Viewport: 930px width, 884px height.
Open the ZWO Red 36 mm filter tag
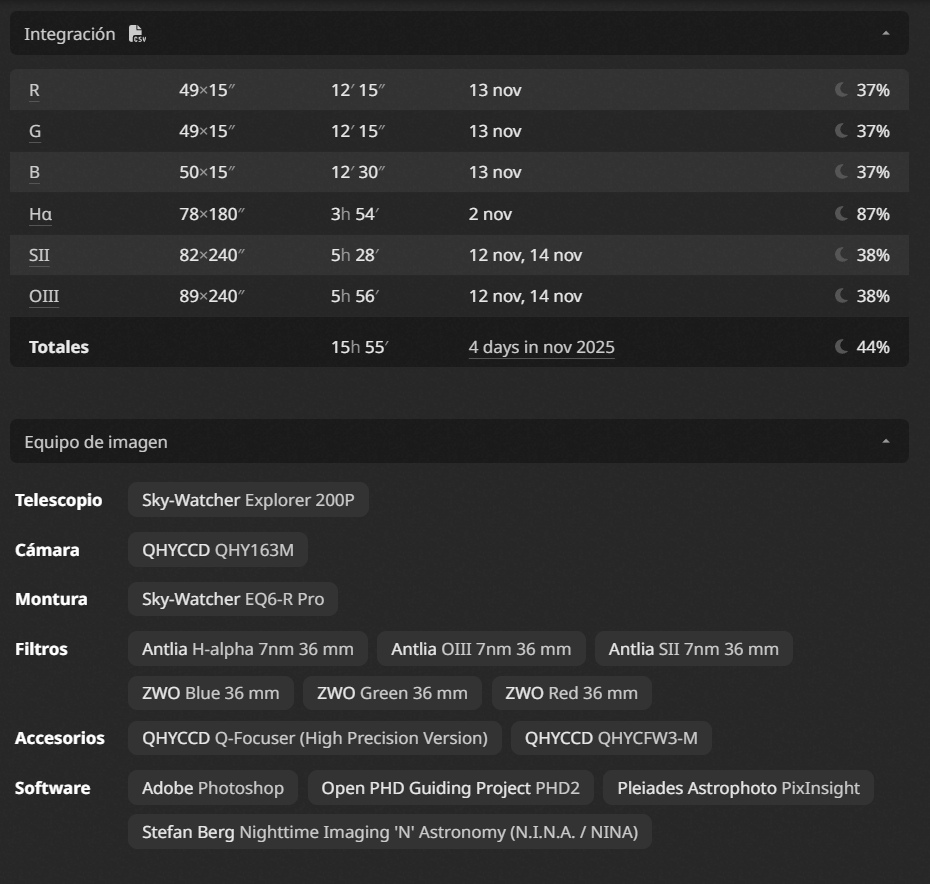tap(572, 692)
